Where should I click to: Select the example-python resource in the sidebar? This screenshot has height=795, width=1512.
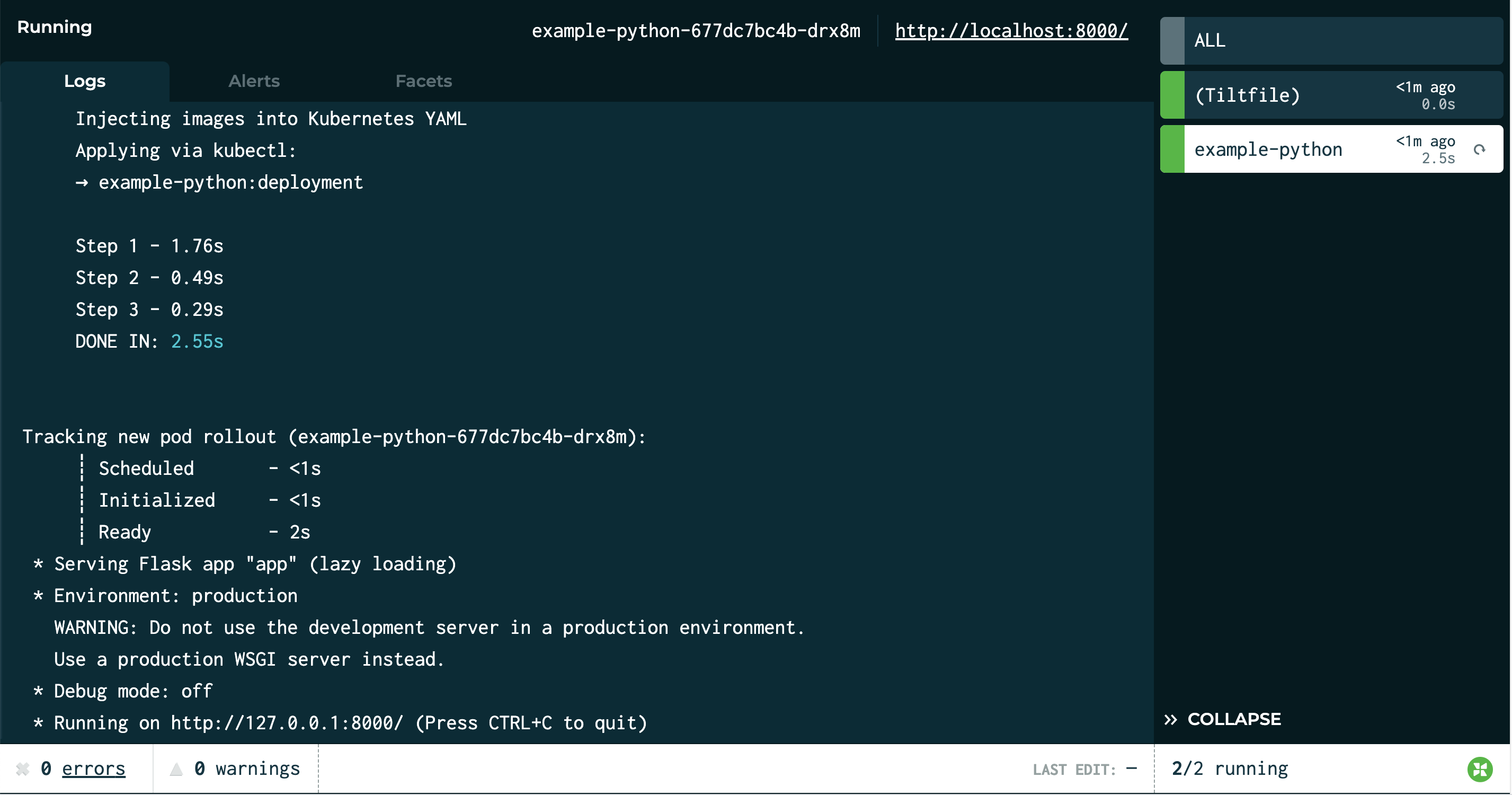1268,148
